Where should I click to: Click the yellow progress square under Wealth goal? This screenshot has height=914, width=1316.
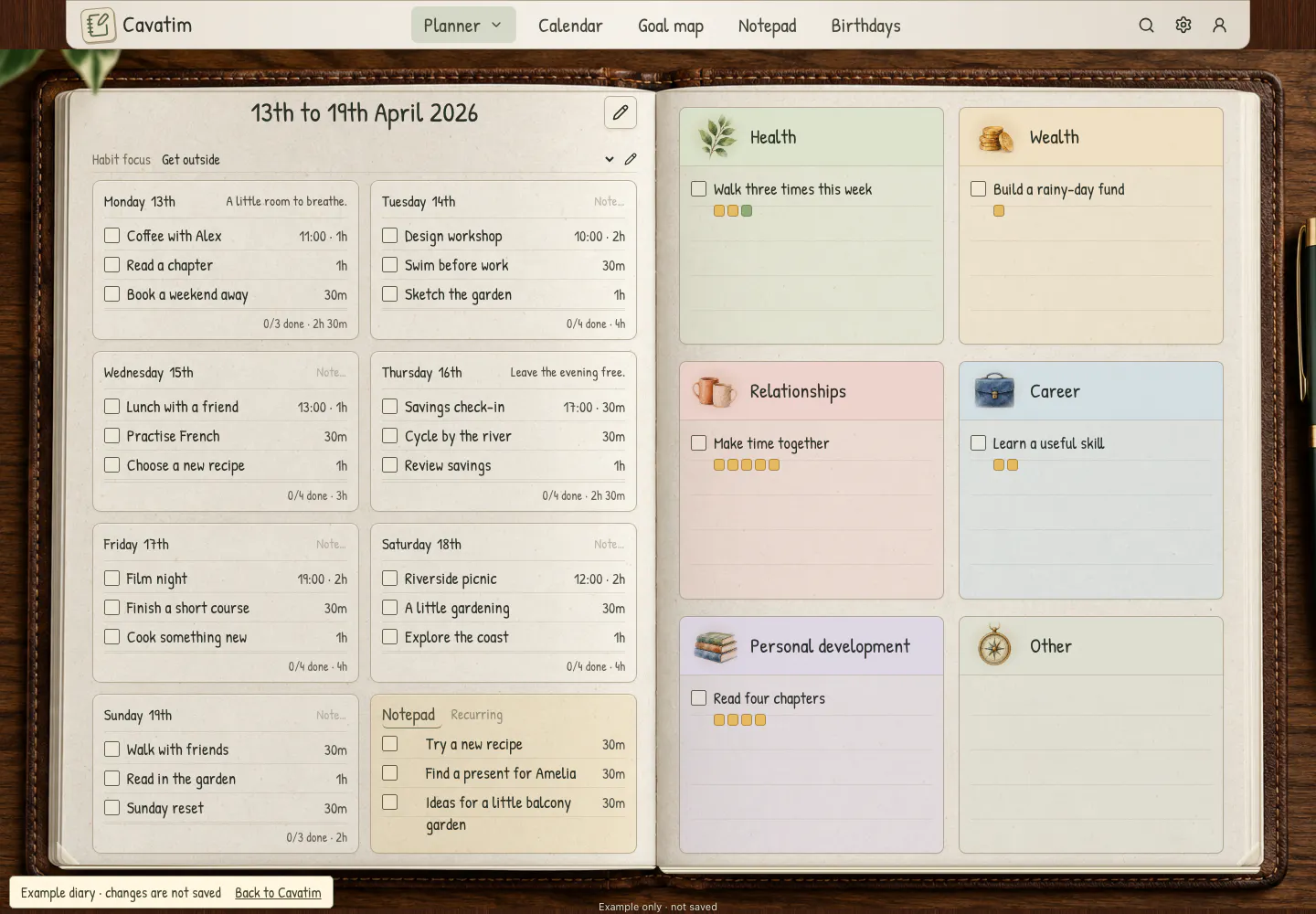point(999,211)
